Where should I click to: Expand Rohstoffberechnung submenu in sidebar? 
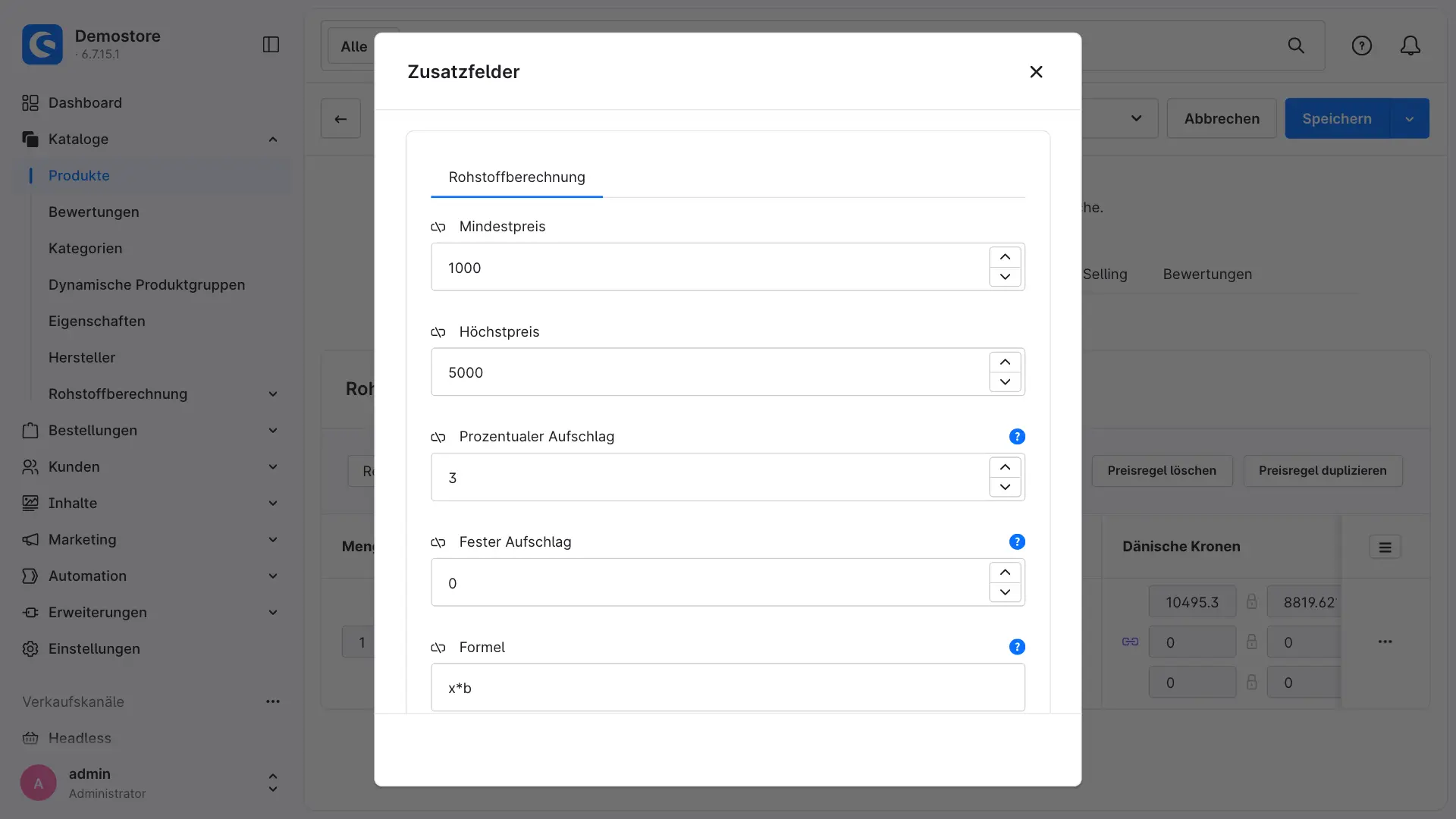point(273,394)
